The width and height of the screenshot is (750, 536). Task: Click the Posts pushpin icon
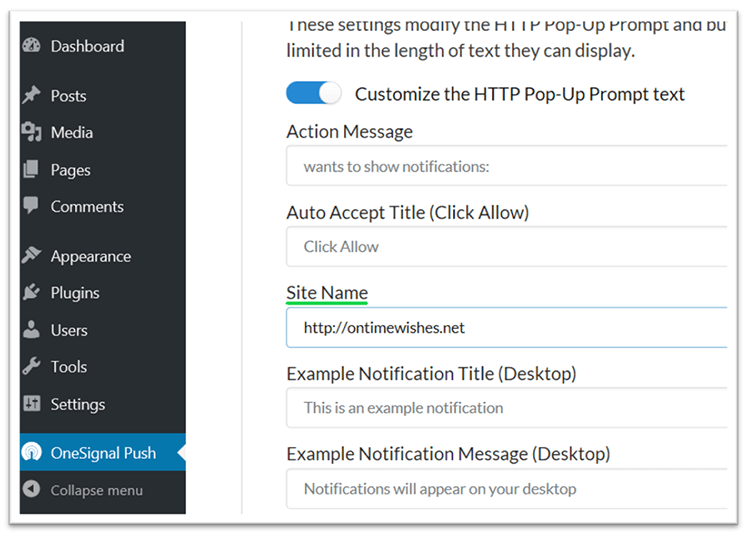(31, 96)
